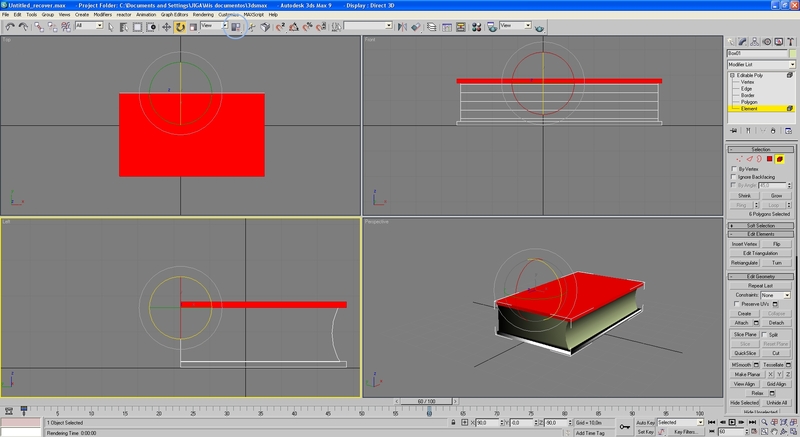The width and height of the screenshot is (800, 437).
Task: Open the File menu
Action: coord(5,15)
